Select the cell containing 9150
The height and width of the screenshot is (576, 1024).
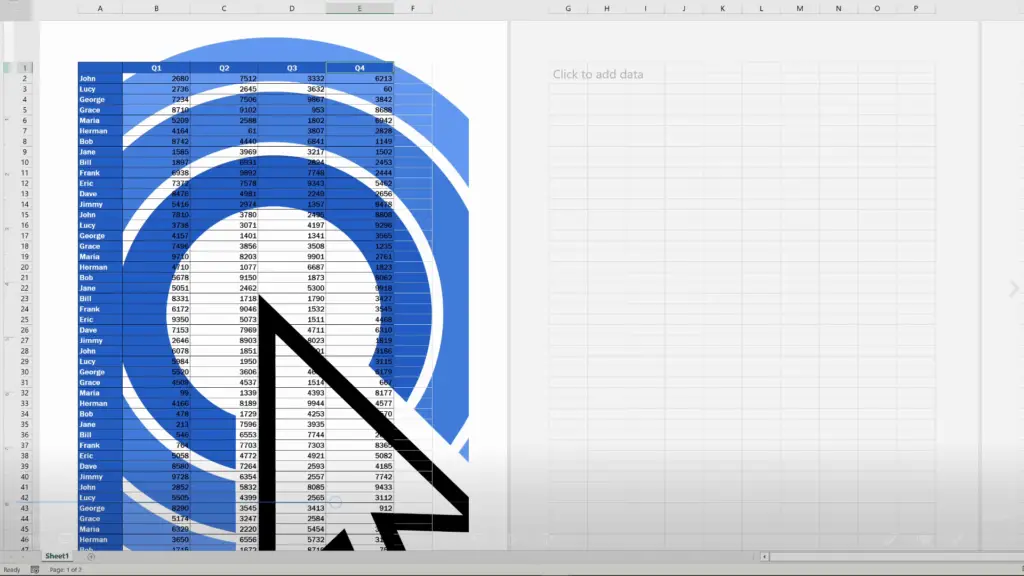point(224,278)
